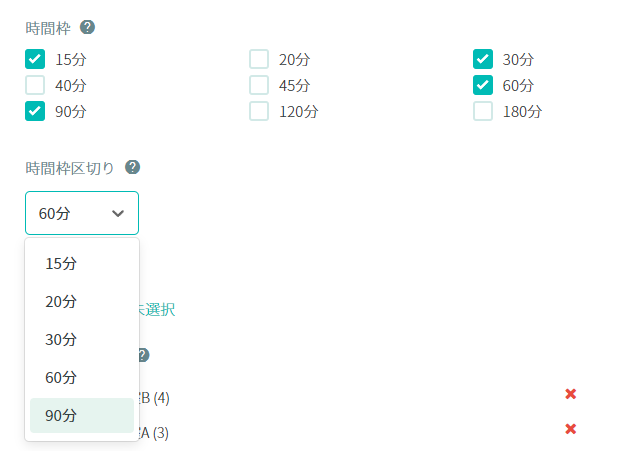Pick 30分 from the dropdown options
This screenshot has height=451, width=617.
(x=61, y=339)
